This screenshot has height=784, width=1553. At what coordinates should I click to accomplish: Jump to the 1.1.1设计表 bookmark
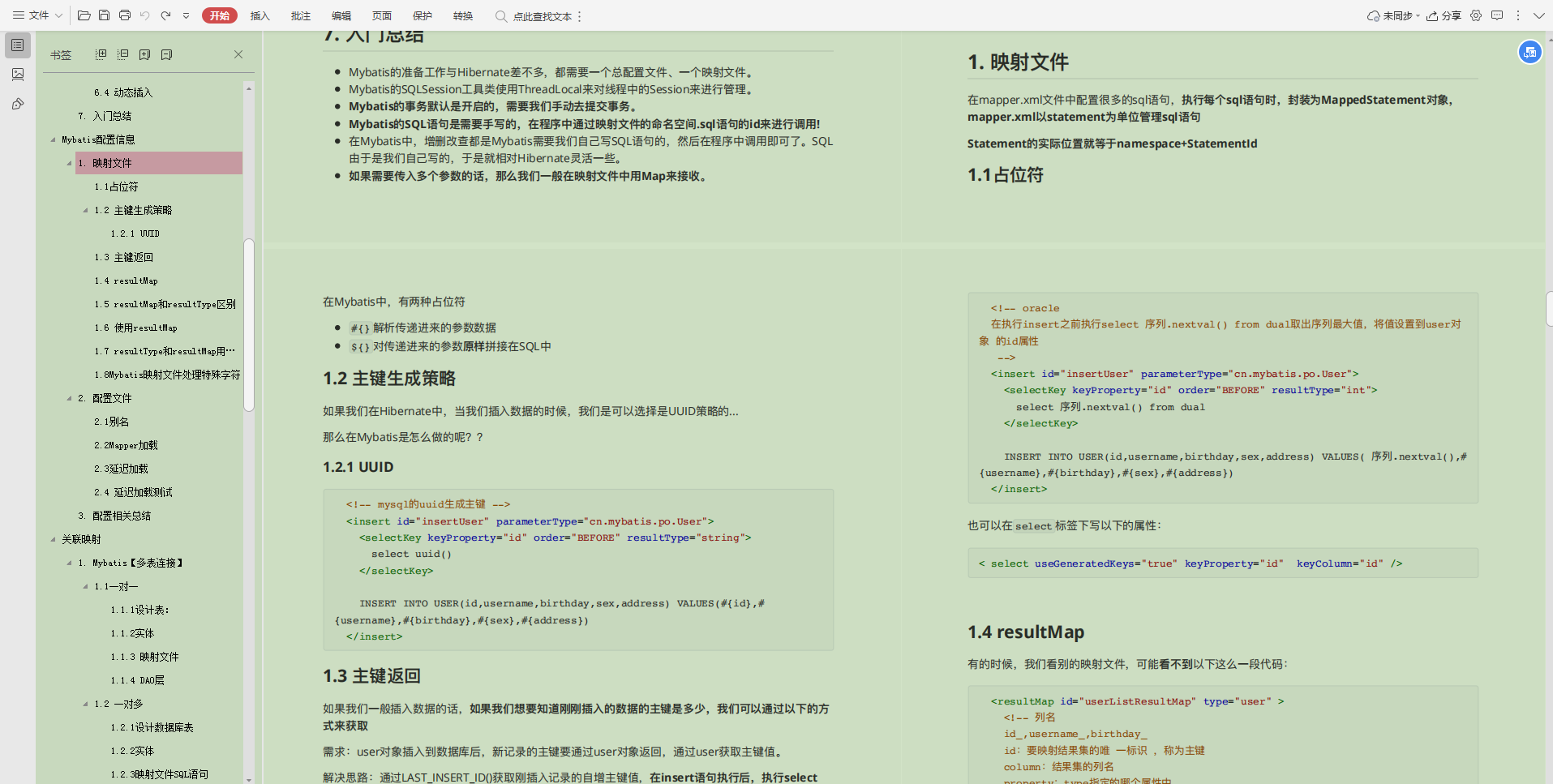[139, 610]
